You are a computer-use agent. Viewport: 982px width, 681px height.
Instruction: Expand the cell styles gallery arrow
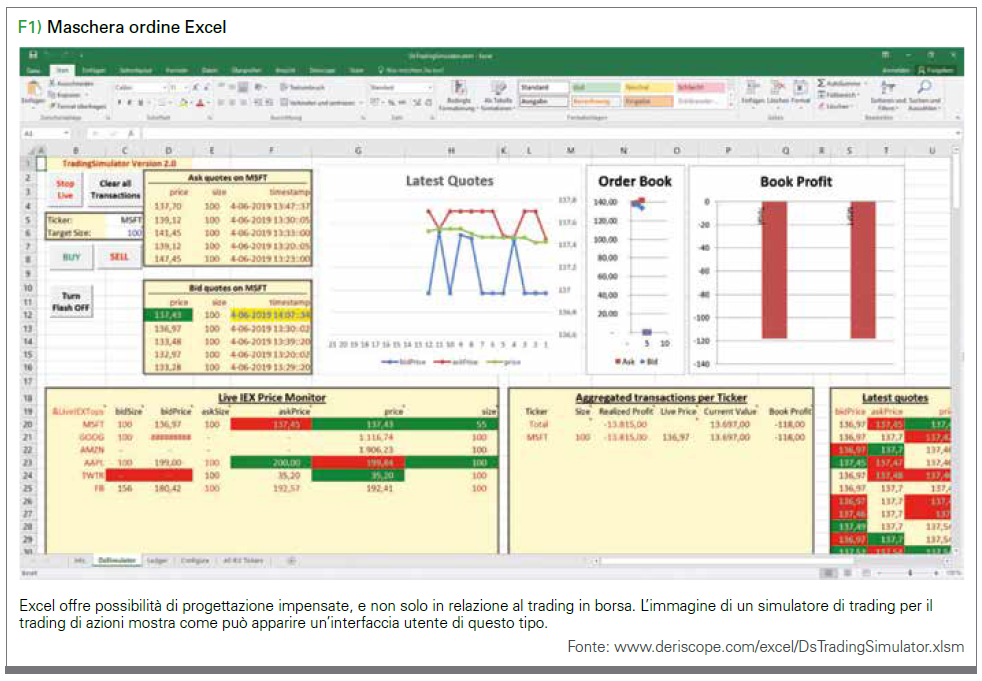coord(730,105)
